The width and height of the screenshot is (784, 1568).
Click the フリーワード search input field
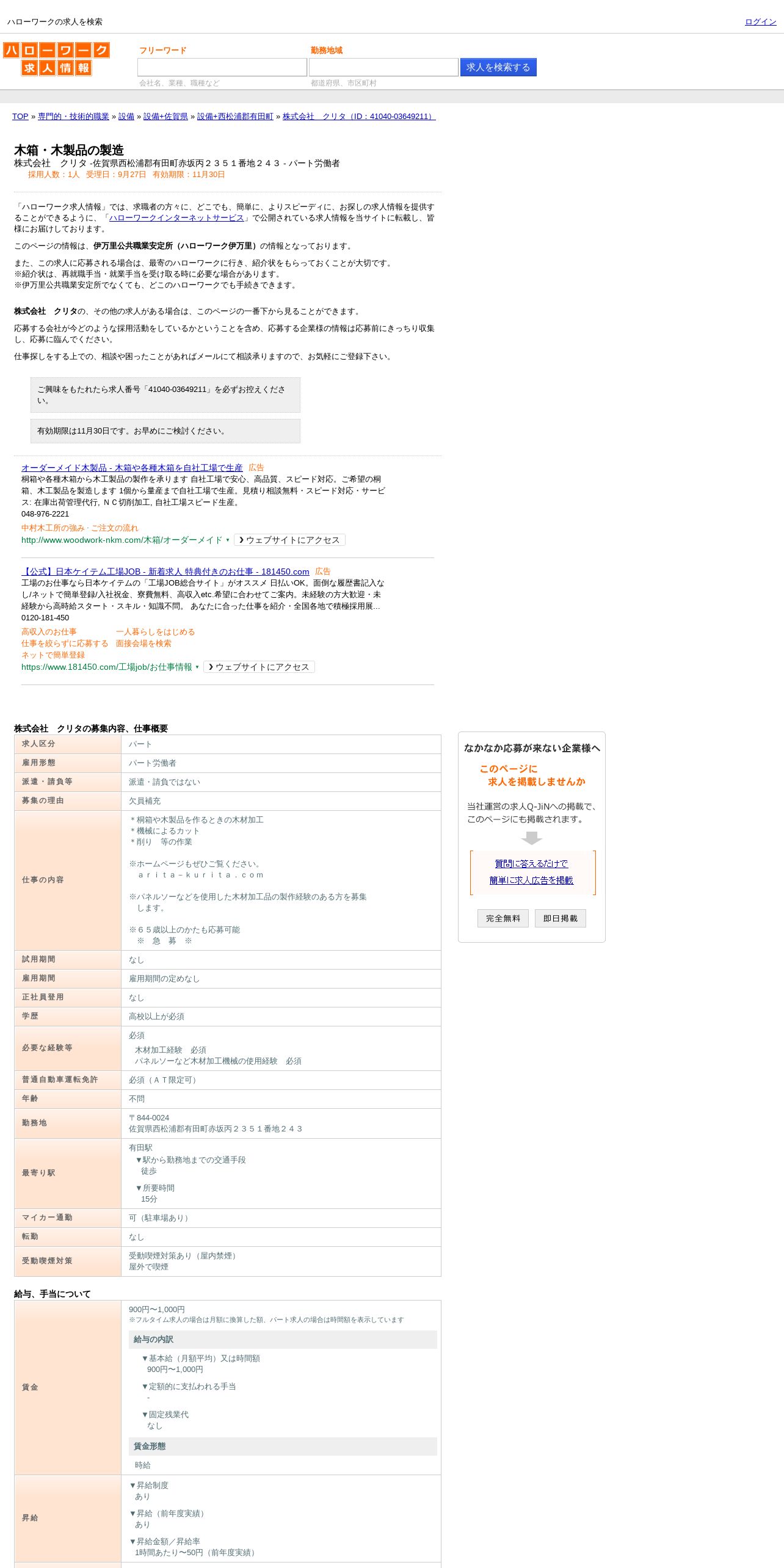[222, 67]
